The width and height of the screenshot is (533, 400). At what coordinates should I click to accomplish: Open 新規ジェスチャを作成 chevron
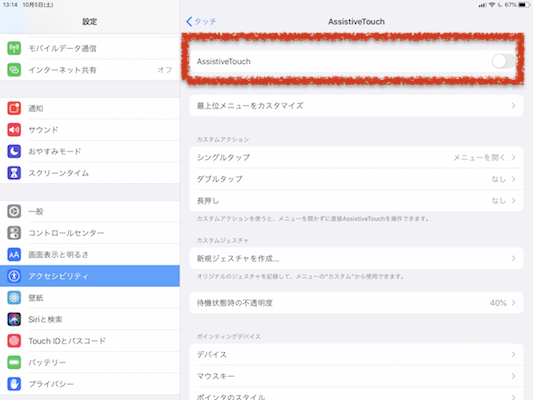click(x=513, y=259)
